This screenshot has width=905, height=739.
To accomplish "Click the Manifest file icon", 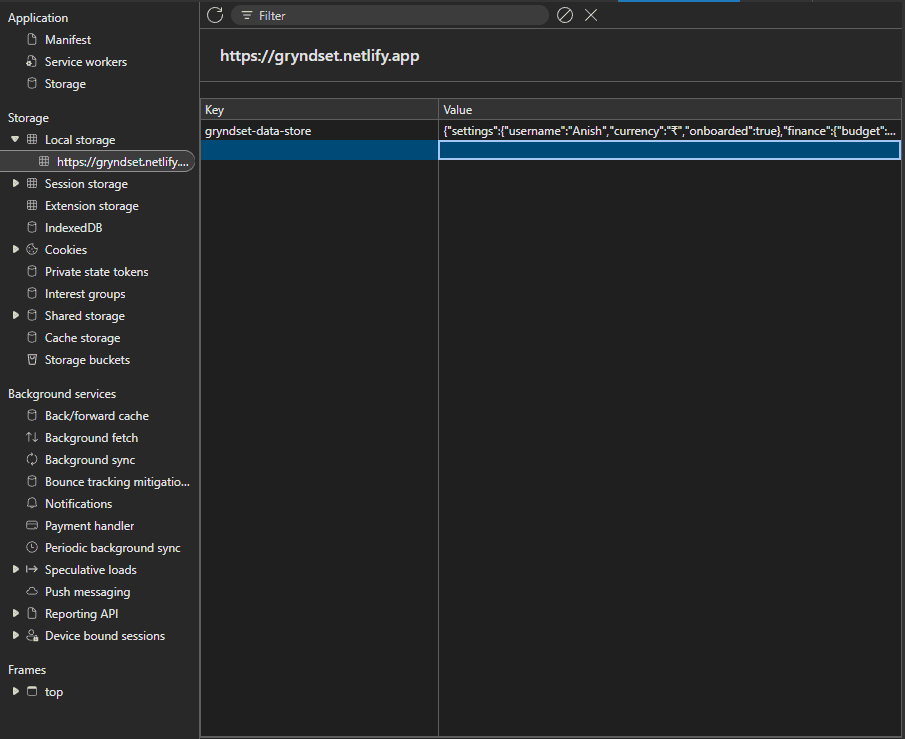I will pos(32,39).
